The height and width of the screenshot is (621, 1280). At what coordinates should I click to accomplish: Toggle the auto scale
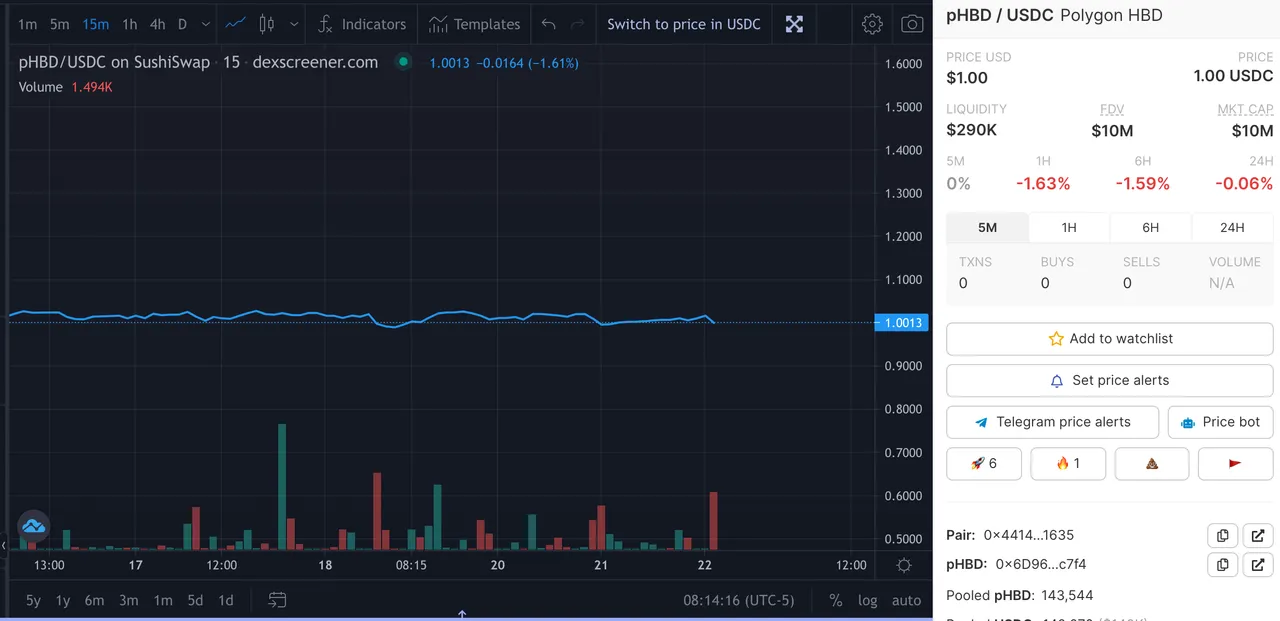point(906,600)
